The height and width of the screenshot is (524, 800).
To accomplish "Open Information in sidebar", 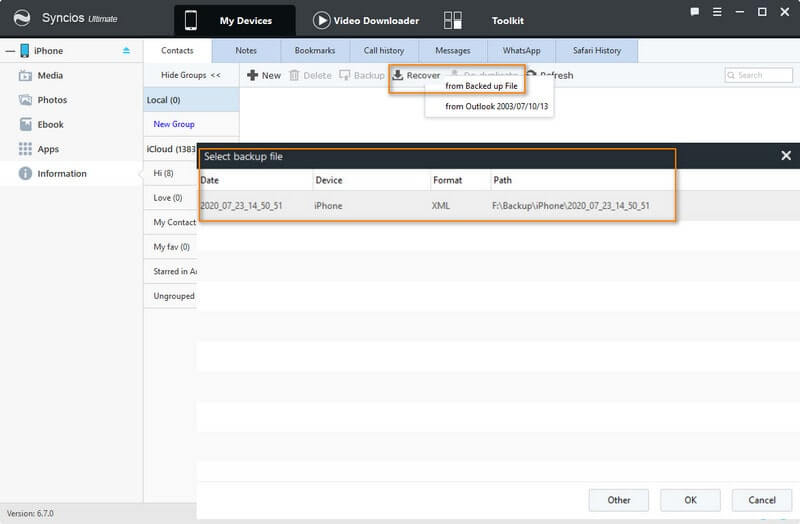I will click(x=62, y=173).
